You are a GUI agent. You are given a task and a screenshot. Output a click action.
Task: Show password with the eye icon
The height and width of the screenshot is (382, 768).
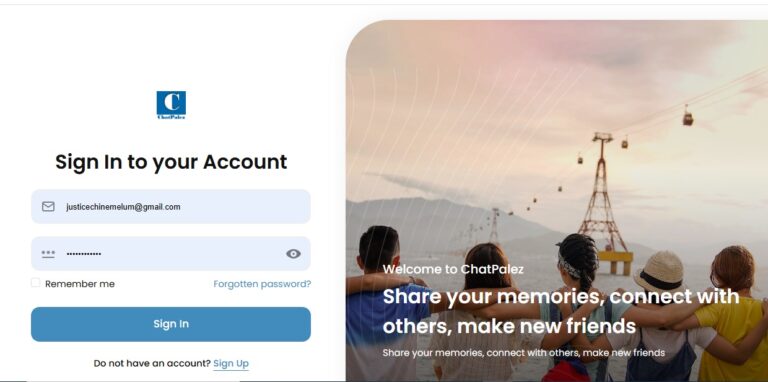pyautogui.click(x=293, y=254)
